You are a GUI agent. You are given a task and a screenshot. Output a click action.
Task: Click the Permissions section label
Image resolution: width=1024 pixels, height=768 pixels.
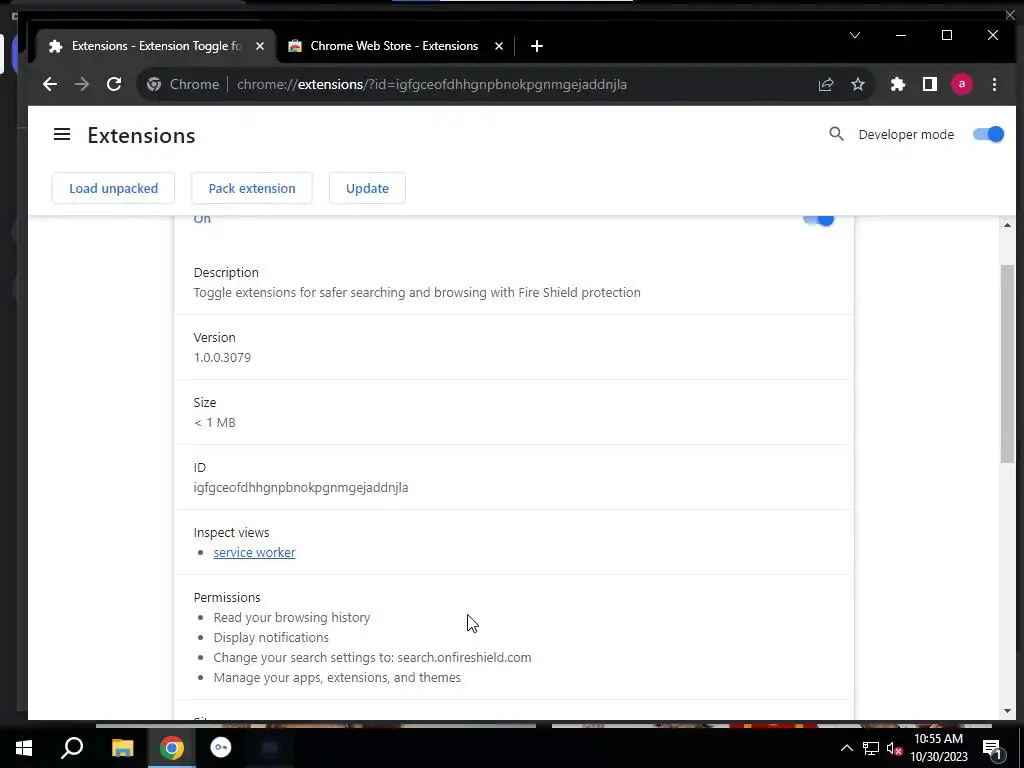pos(227,598)
